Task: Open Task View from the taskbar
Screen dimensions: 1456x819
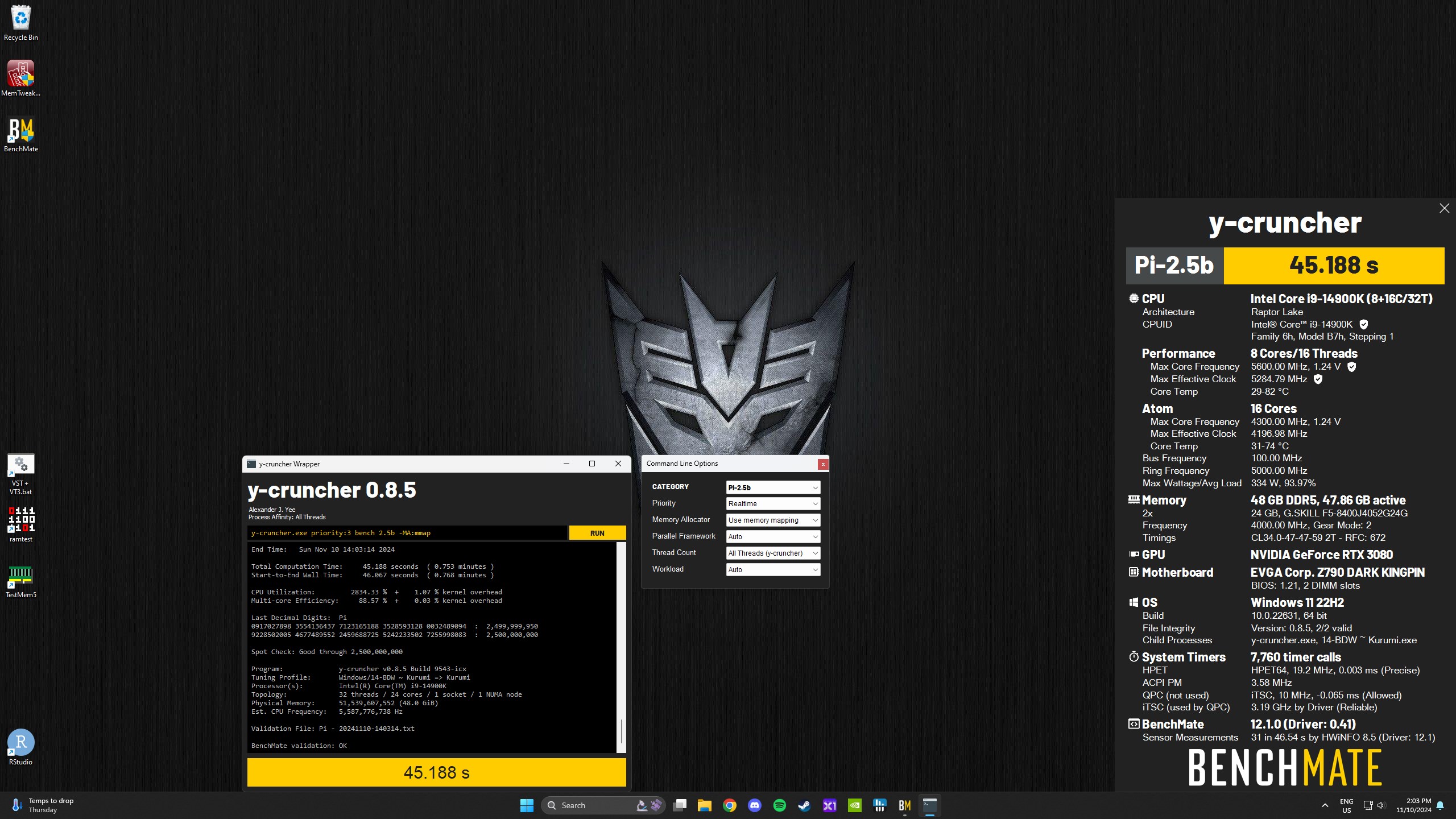Action: pyautogui.click(x=680, y=805)
